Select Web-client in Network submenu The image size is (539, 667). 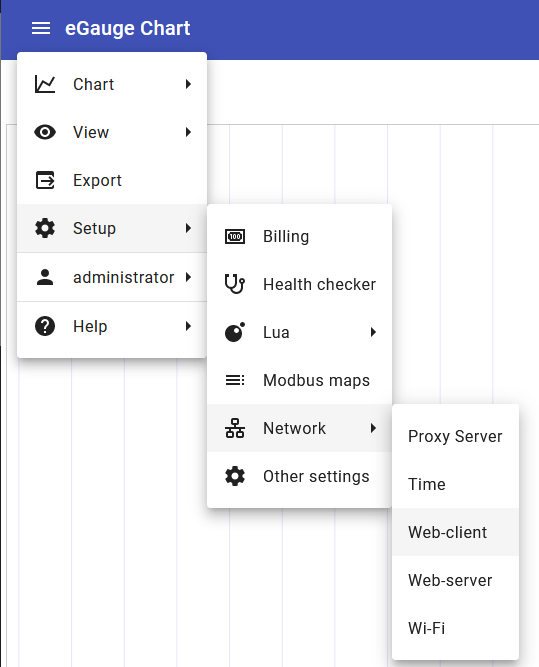point(455,532)
